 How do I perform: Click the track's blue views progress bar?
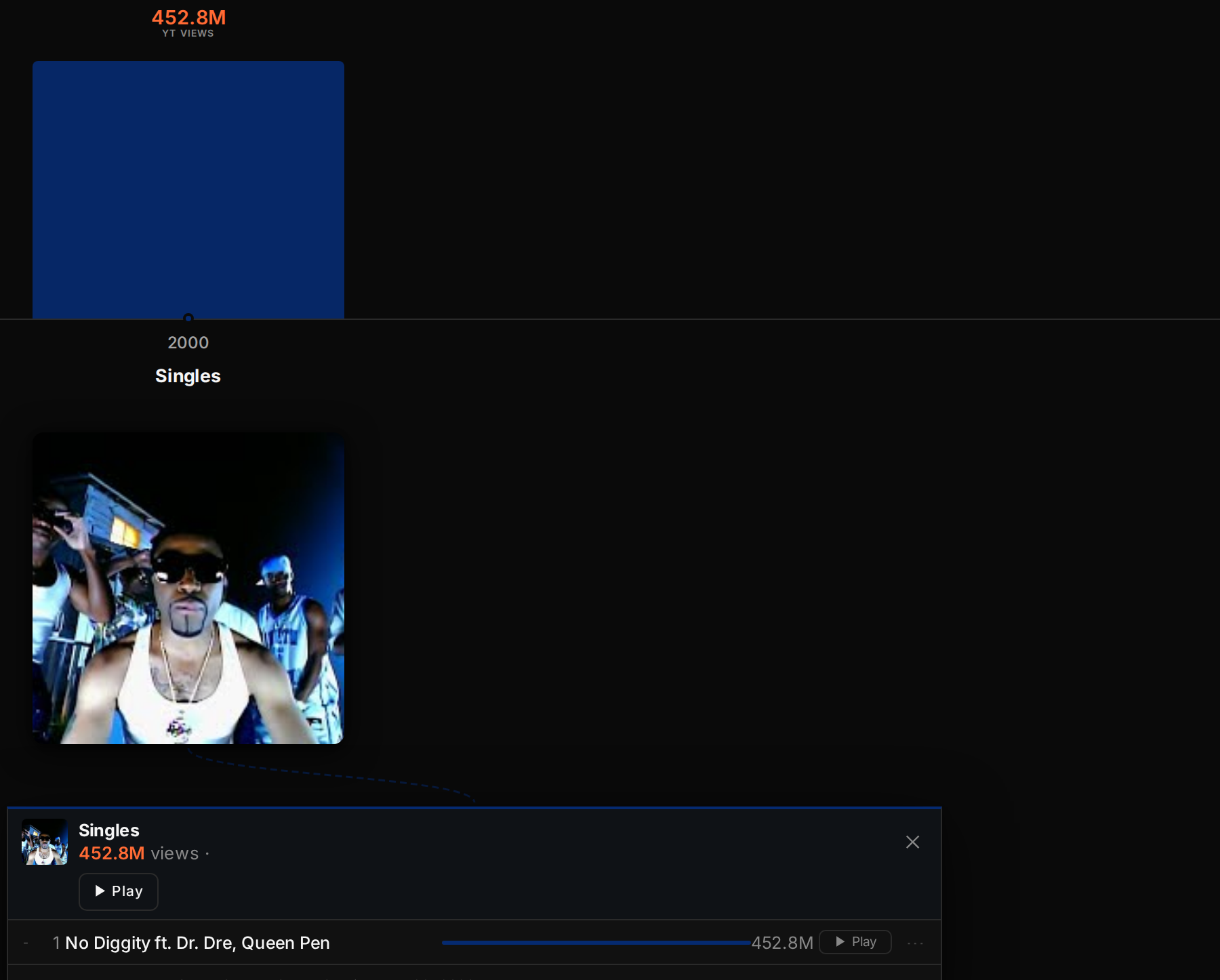tap(596, 943)
